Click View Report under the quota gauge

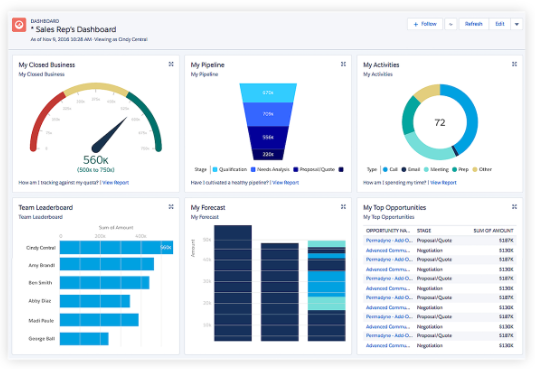coord(116,183)
